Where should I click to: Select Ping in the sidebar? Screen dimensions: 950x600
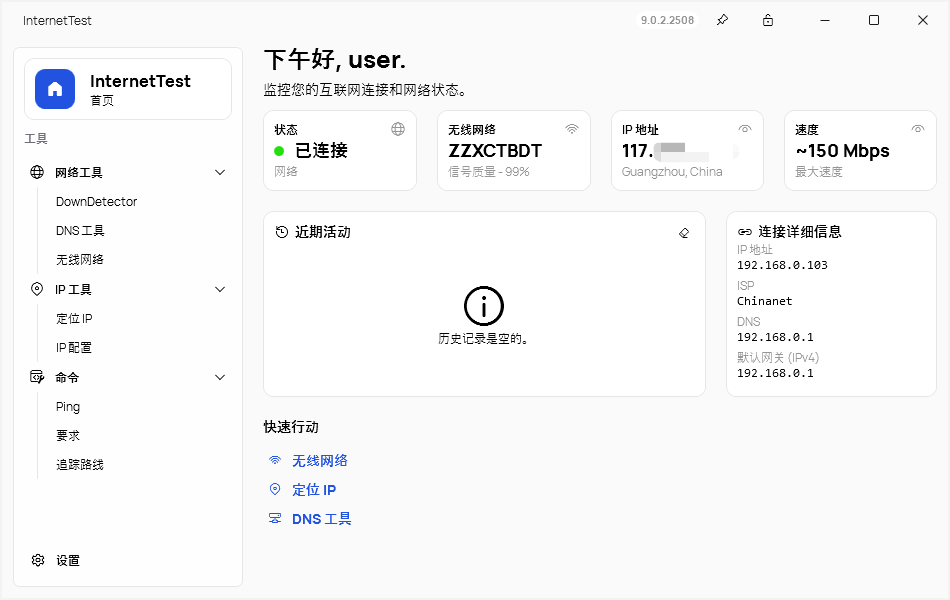pyautogui.click(x=68, y=407)
